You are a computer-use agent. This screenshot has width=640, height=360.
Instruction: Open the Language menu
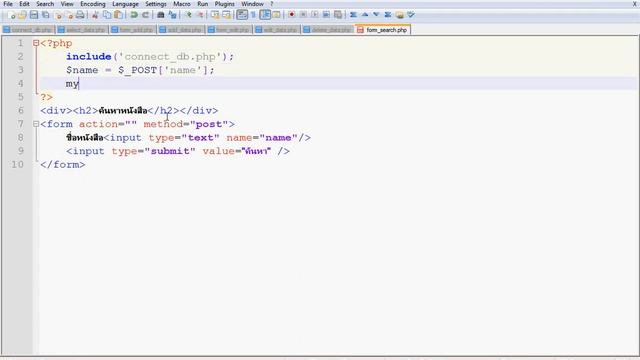125,4
